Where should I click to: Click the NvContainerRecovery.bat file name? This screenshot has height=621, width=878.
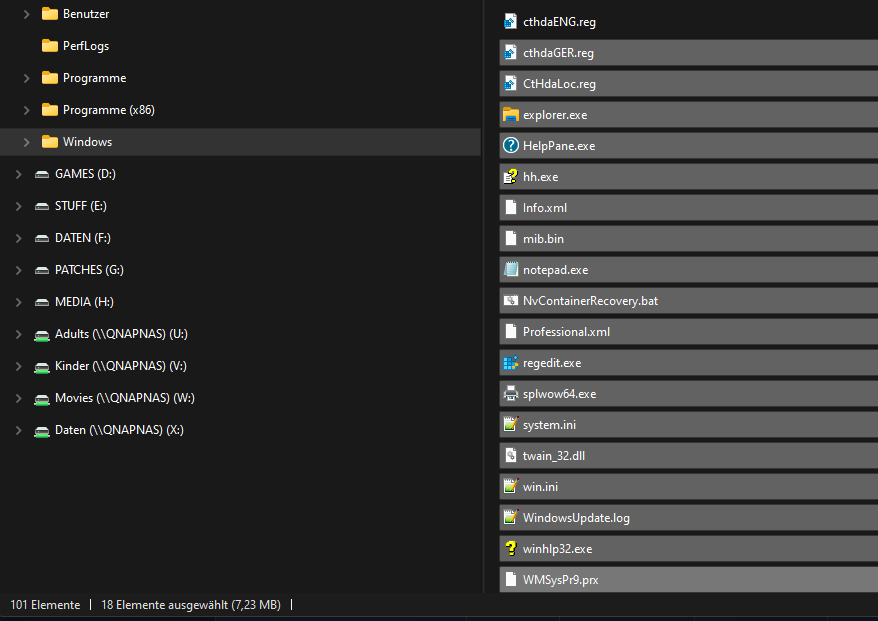(x=590, y=301)
